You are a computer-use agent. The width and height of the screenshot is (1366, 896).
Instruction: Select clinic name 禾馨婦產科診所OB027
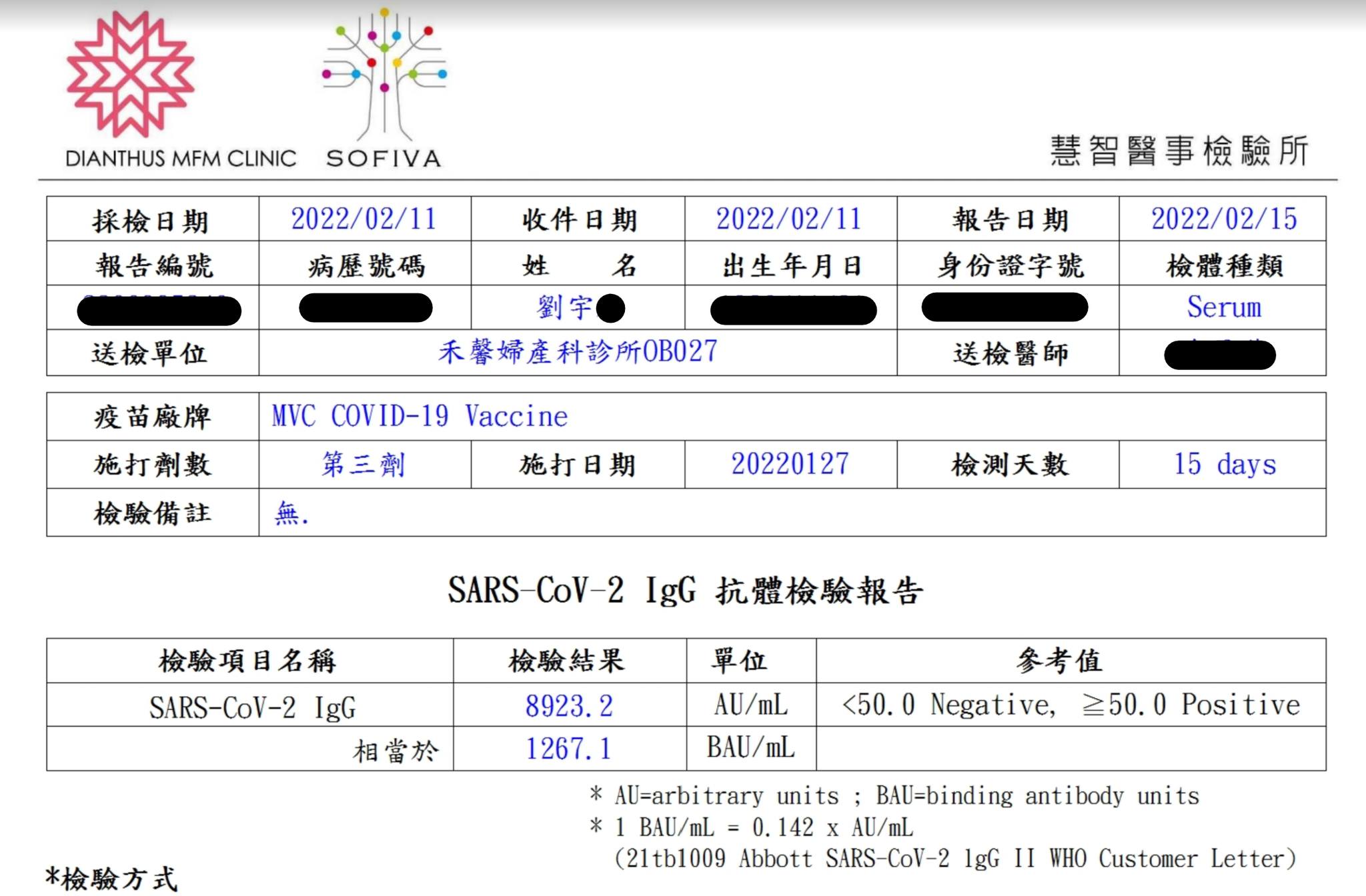[578, 352]
